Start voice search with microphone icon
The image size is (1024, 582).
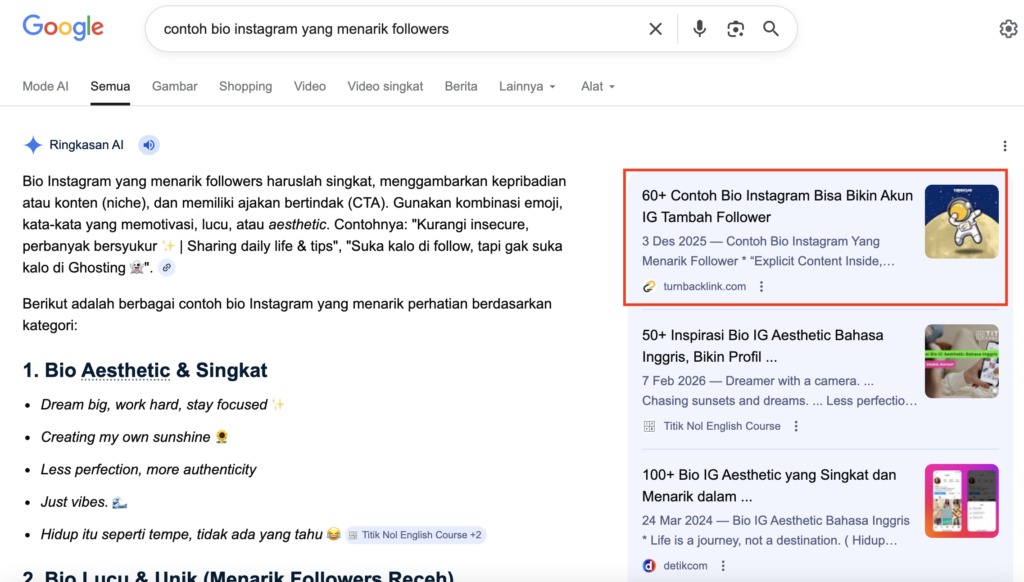[699, 29]
